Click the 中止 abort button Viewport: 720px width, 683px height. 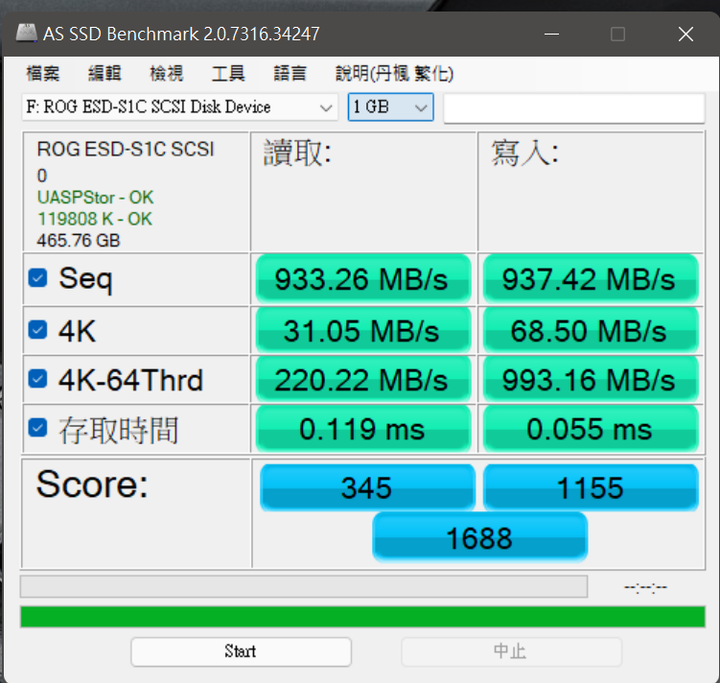click(511, 651)
